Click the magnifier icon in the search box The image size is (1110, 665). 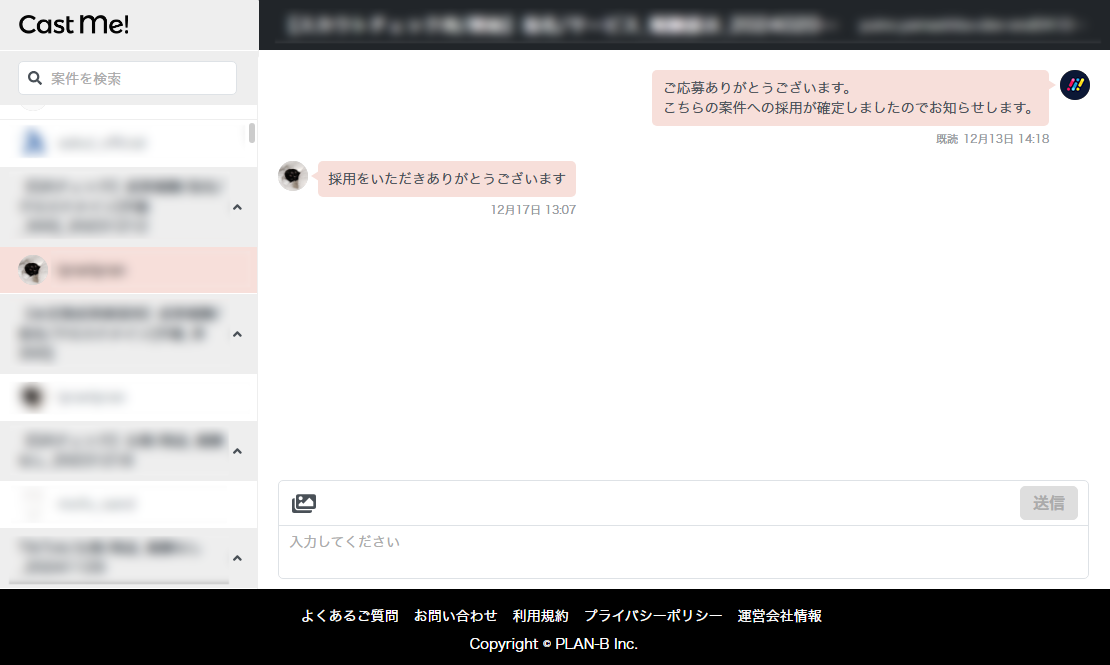(36, 78)
